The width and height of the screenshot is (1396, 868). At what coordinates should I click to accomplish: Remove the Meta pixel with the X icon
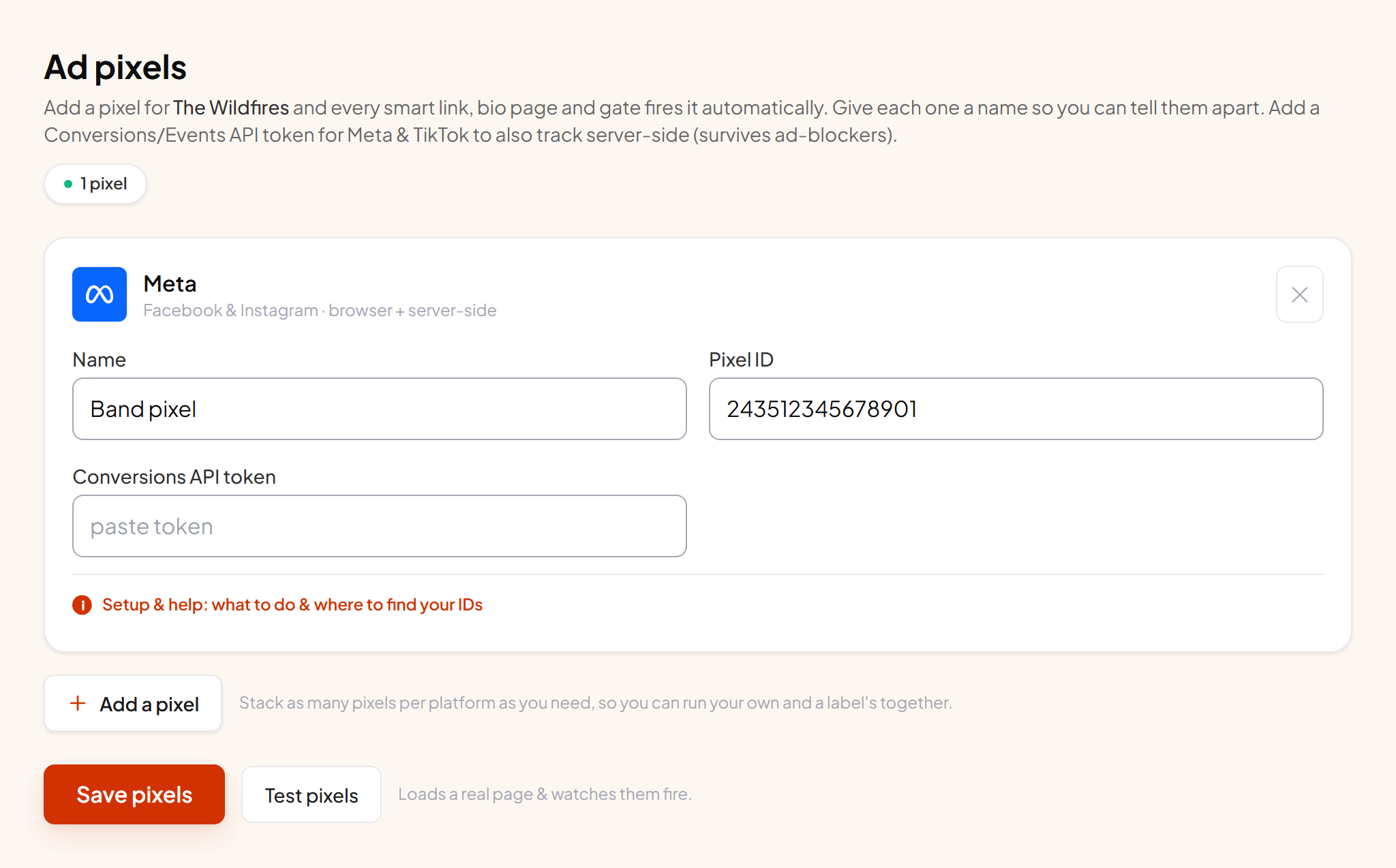[1299, 294]
